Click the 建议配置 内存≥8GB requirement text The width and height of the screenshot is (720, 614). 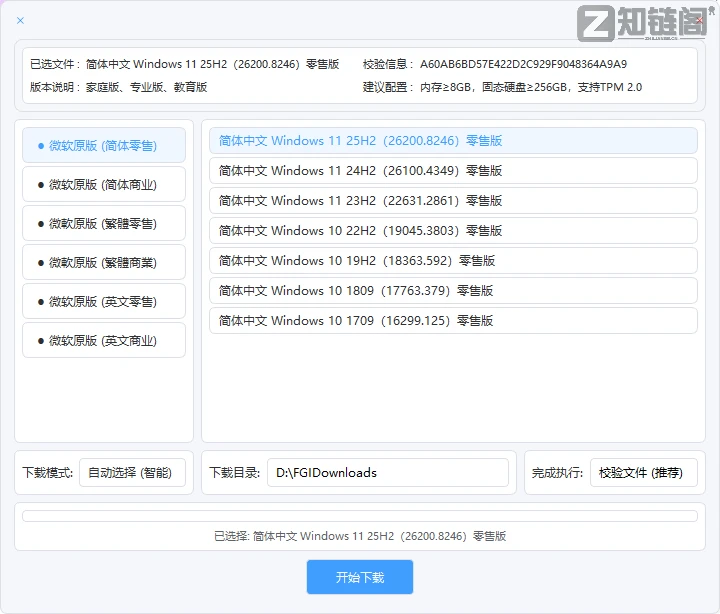click(x=531, y=87)
